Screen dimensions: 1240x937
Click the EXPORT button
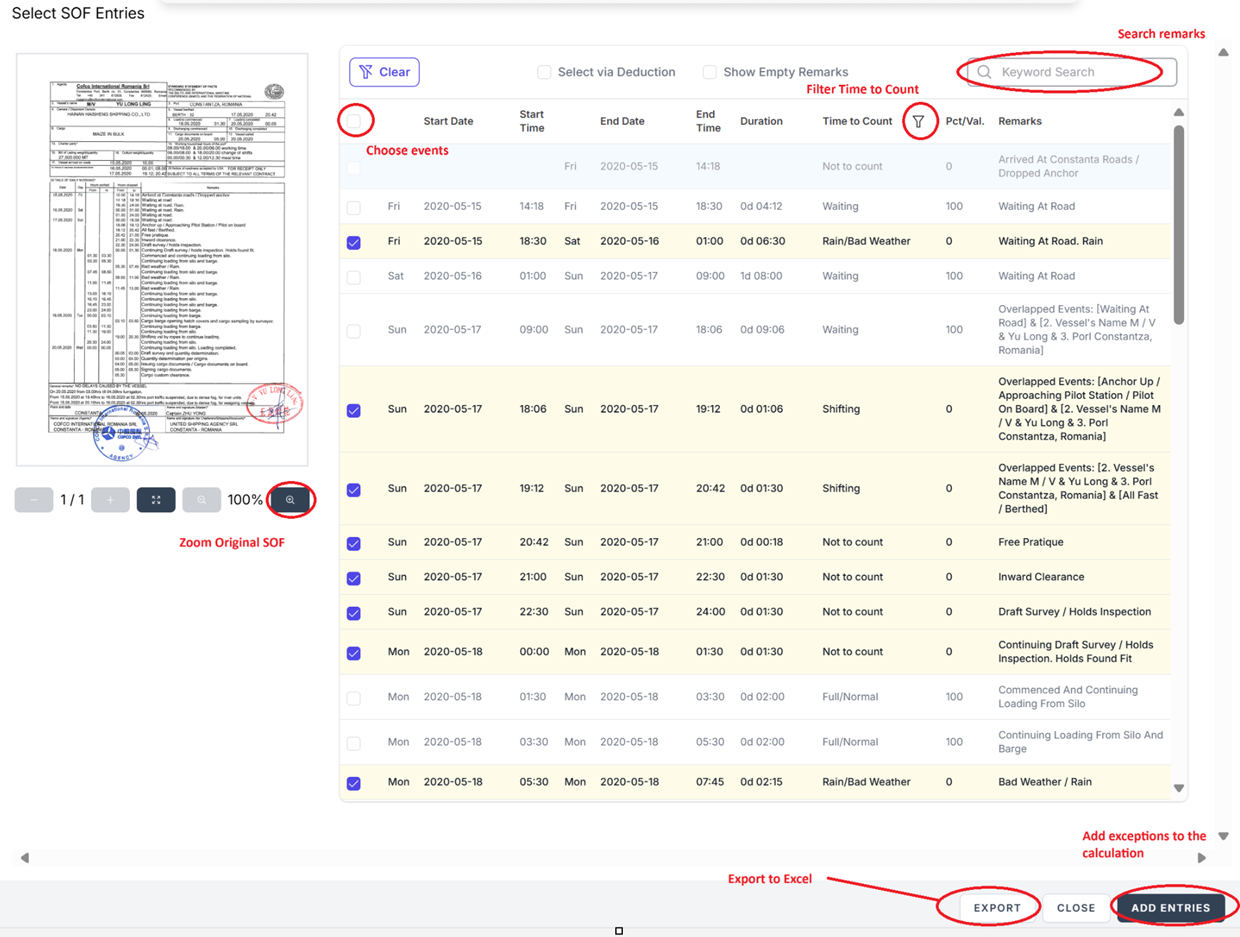pos(997,908)
